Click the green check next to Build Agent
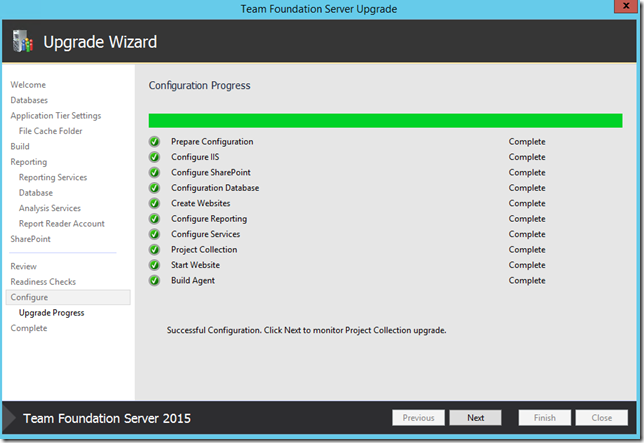Screen dimensions: 644x443 click(x=154, y=280)
